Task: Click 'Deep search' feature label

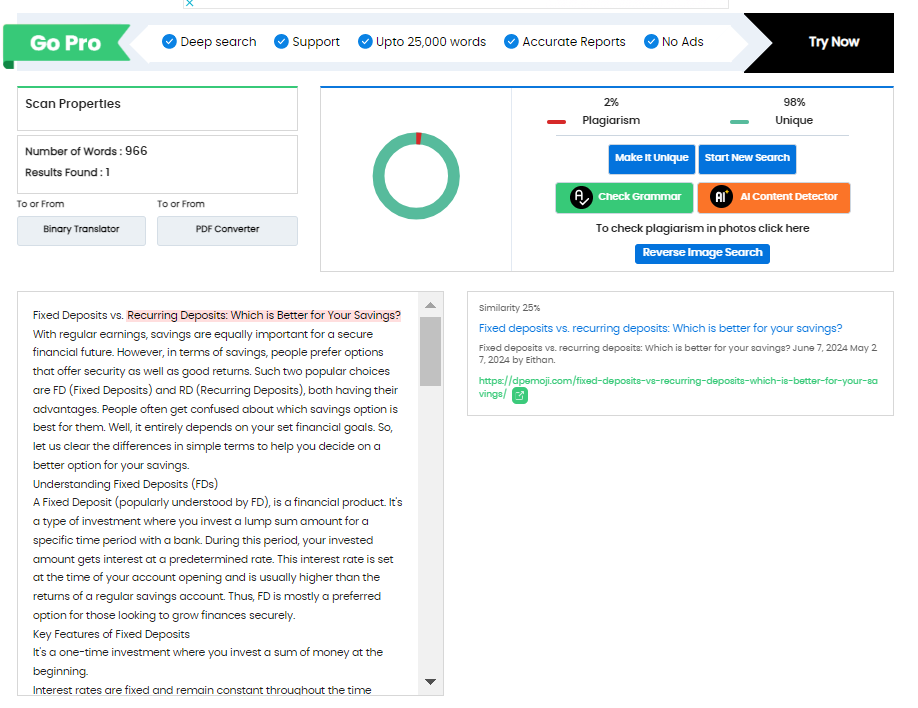Action: (x=218, y=42)
